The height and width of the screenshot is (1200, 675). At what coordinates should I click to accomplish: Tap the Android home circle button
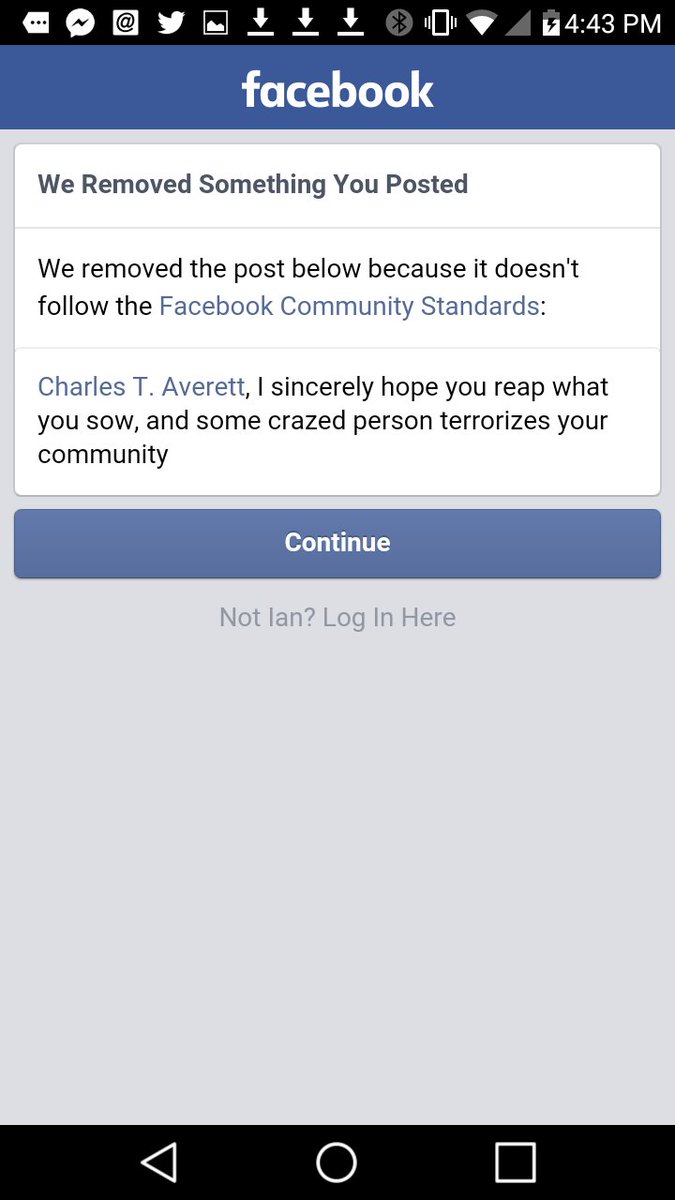(337, 1162)
